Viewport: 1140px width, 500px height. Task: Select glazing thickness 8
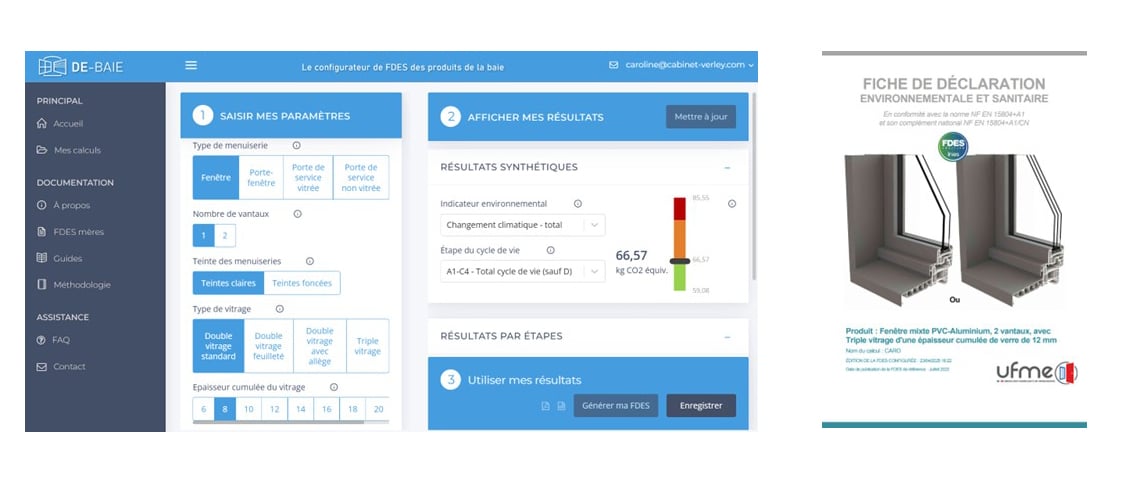225,409
